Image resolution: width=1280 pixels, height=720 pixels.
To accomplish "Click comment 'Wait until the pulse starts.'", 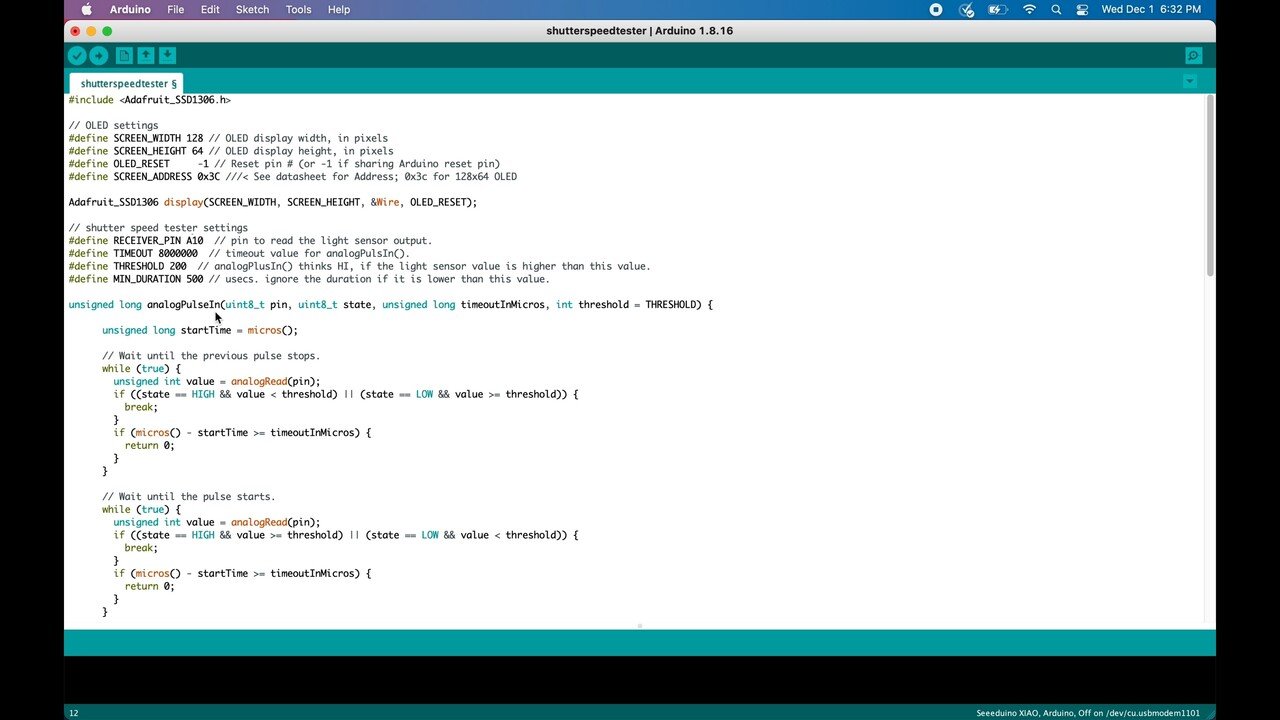I will (189, 497).
